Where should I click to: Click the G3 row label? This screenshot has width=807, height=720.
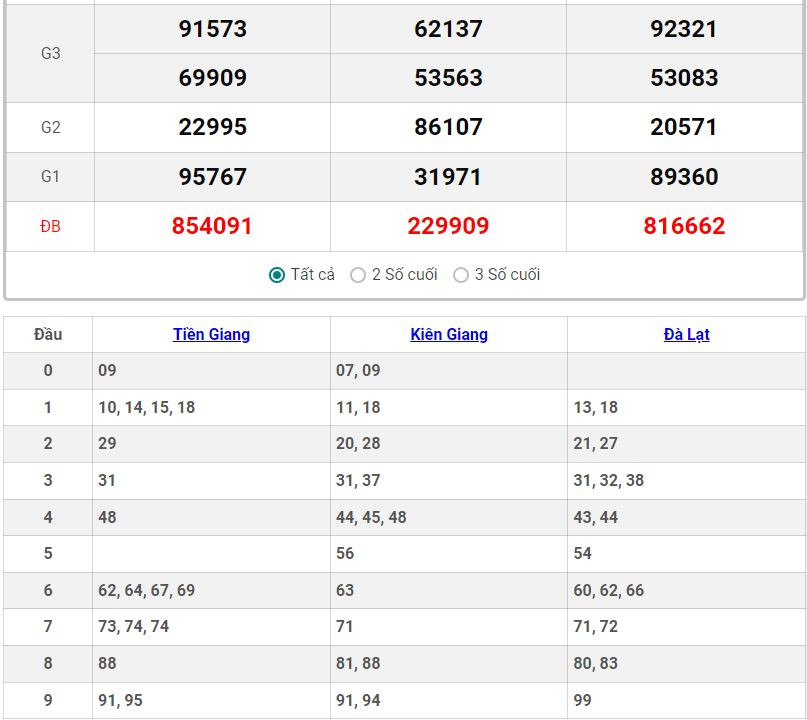pos(50,54)
